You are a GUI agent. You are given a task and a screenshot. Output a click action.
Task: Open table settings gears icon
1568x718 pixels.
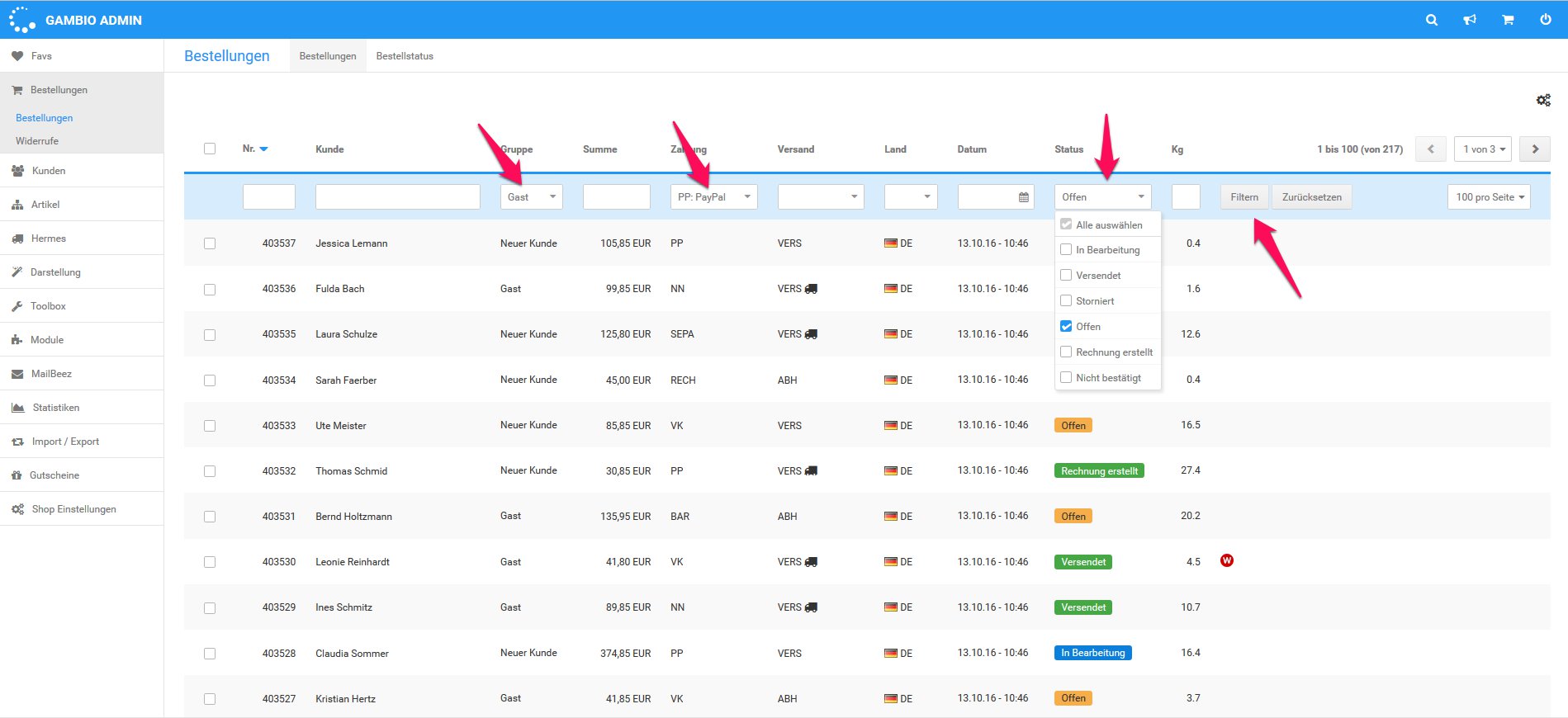tap(1542, 100)
